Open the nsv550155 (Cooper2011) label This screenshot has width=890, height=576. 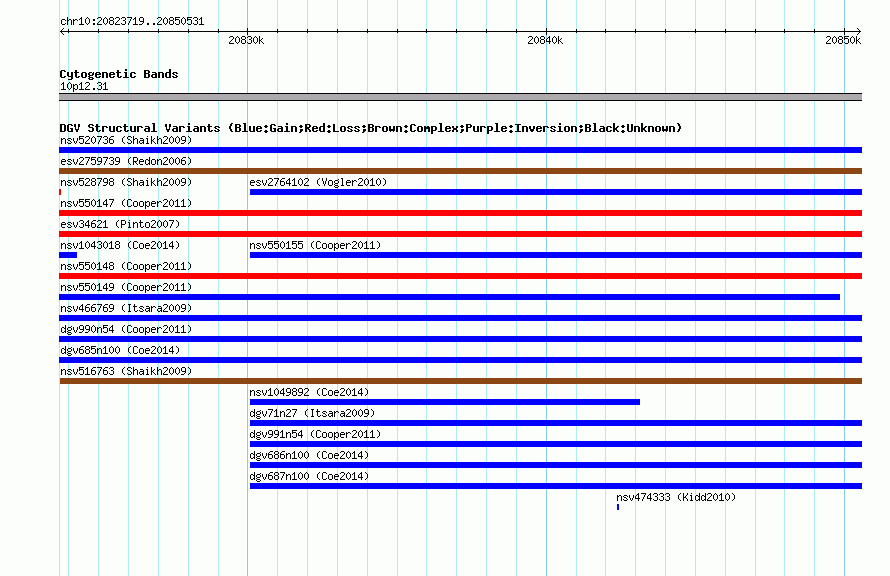click(x=315, y=245)
